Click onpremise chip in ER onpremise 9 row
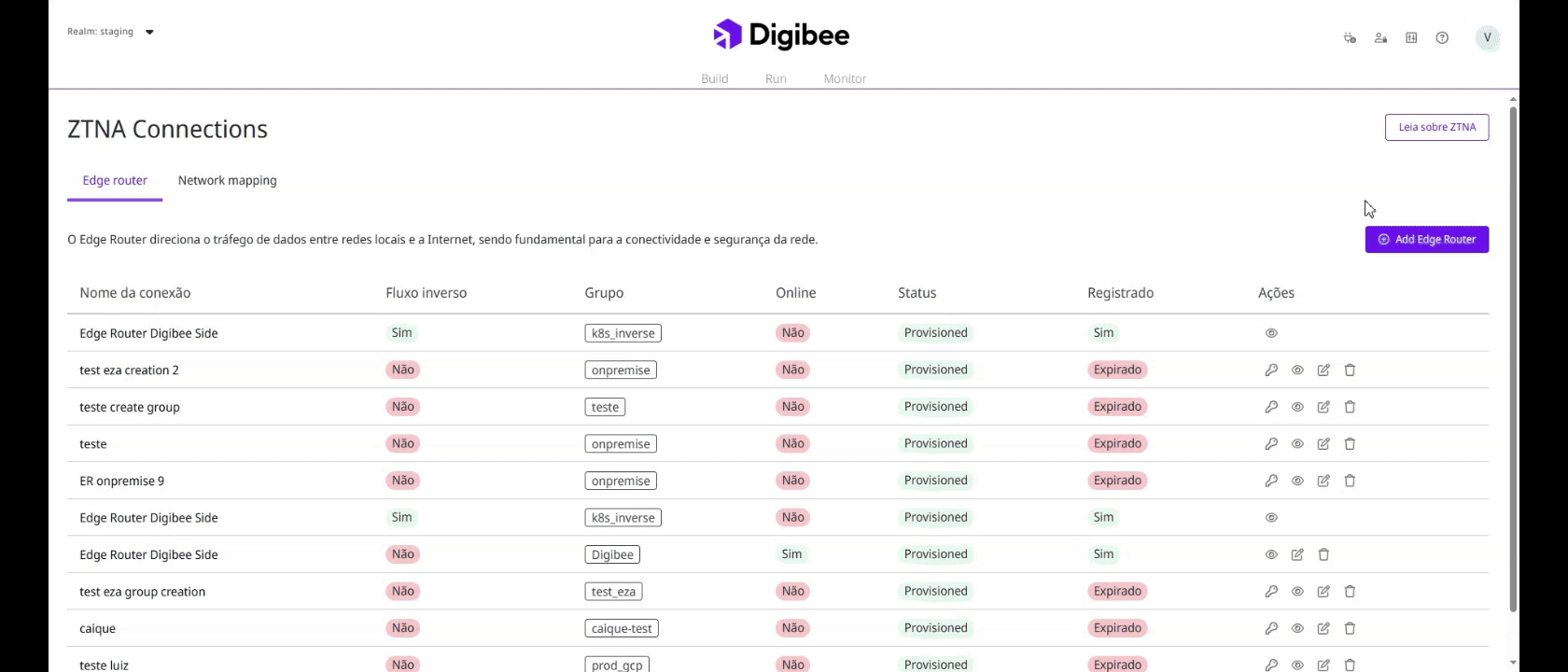The image size is (1568, 672). 621,481
